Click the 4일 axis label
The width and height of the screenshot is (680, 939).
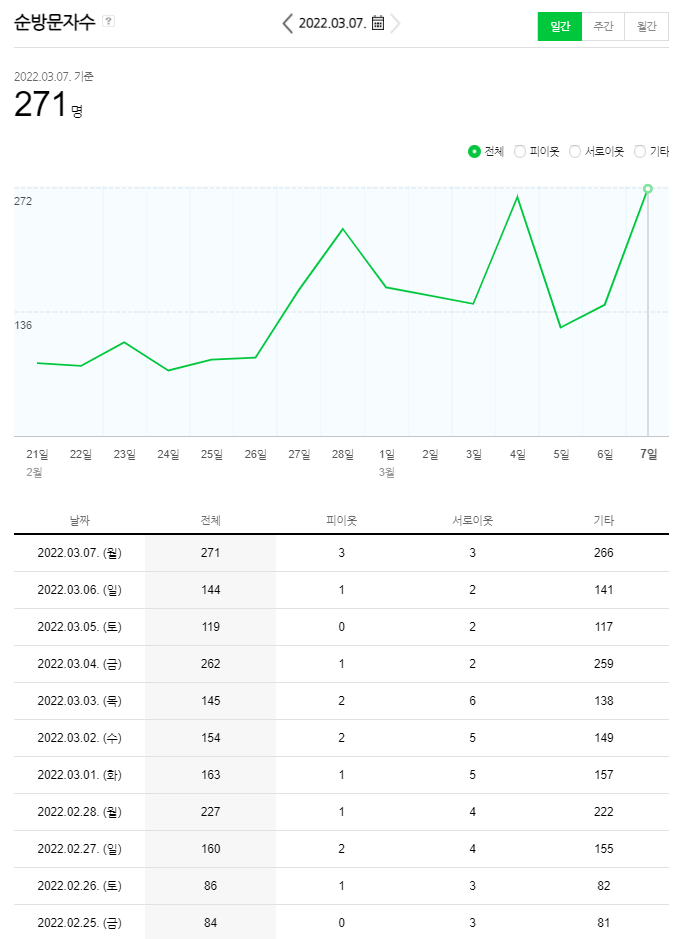click(x=518, y=455)
